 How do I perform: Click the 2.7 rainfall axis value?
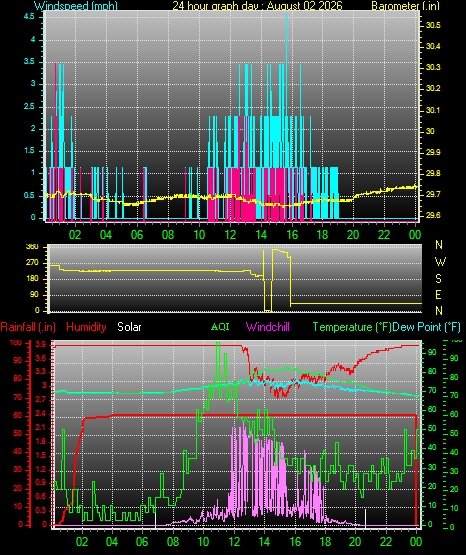point(41,400)
